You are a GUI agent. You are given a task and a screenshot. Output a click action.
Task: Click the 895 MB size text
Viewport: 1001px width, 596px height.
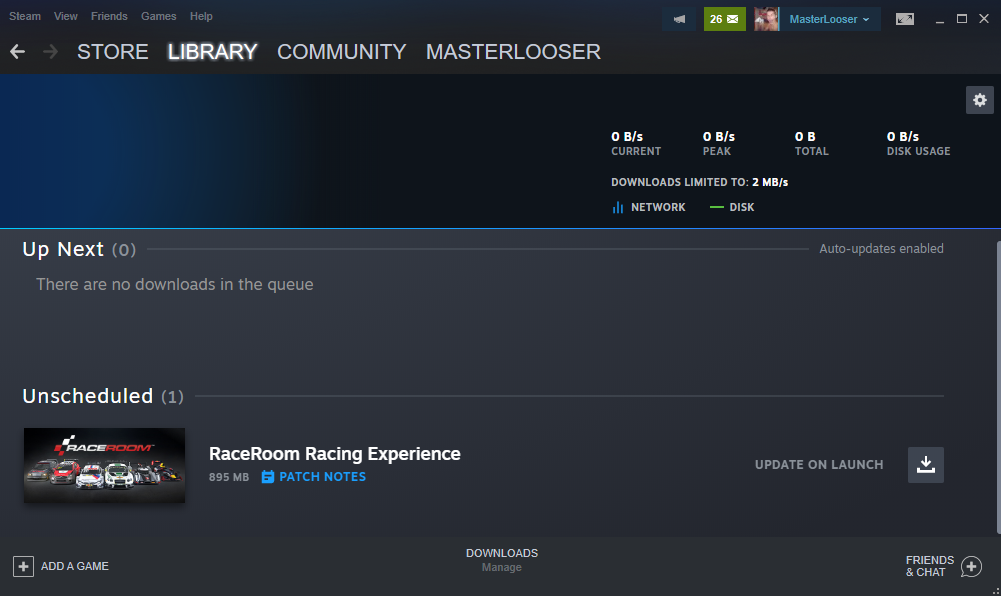coord(229,477)
